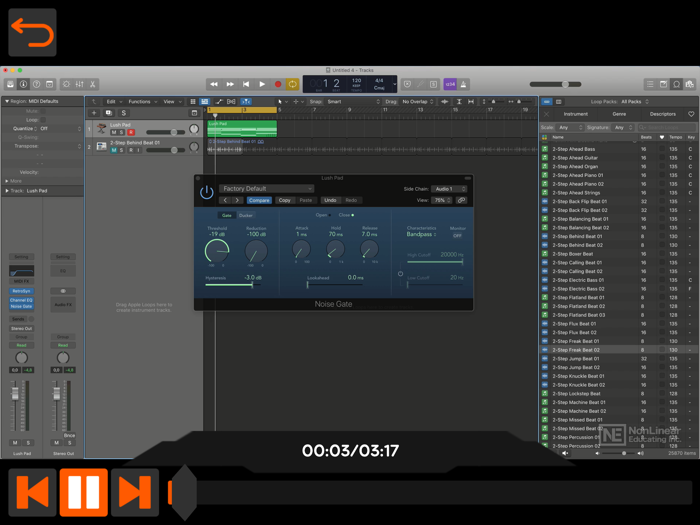Toggle the purple Count-in button
Viewport: 700px width, 525px height.
click(450, 84)
